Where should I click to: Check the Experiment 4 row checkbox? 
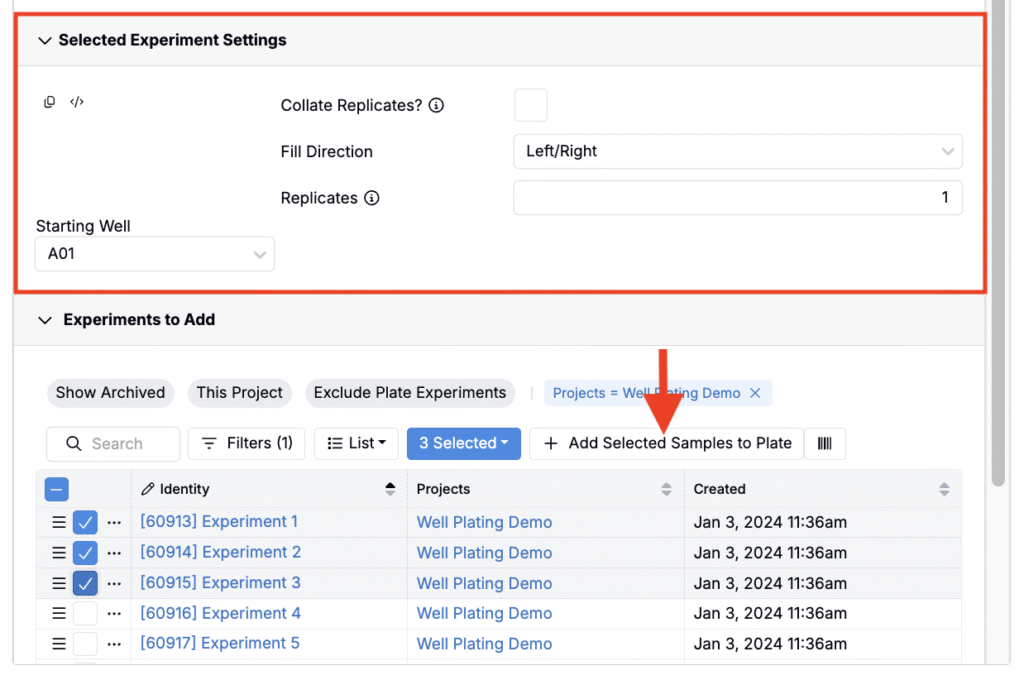coord(85,613)
